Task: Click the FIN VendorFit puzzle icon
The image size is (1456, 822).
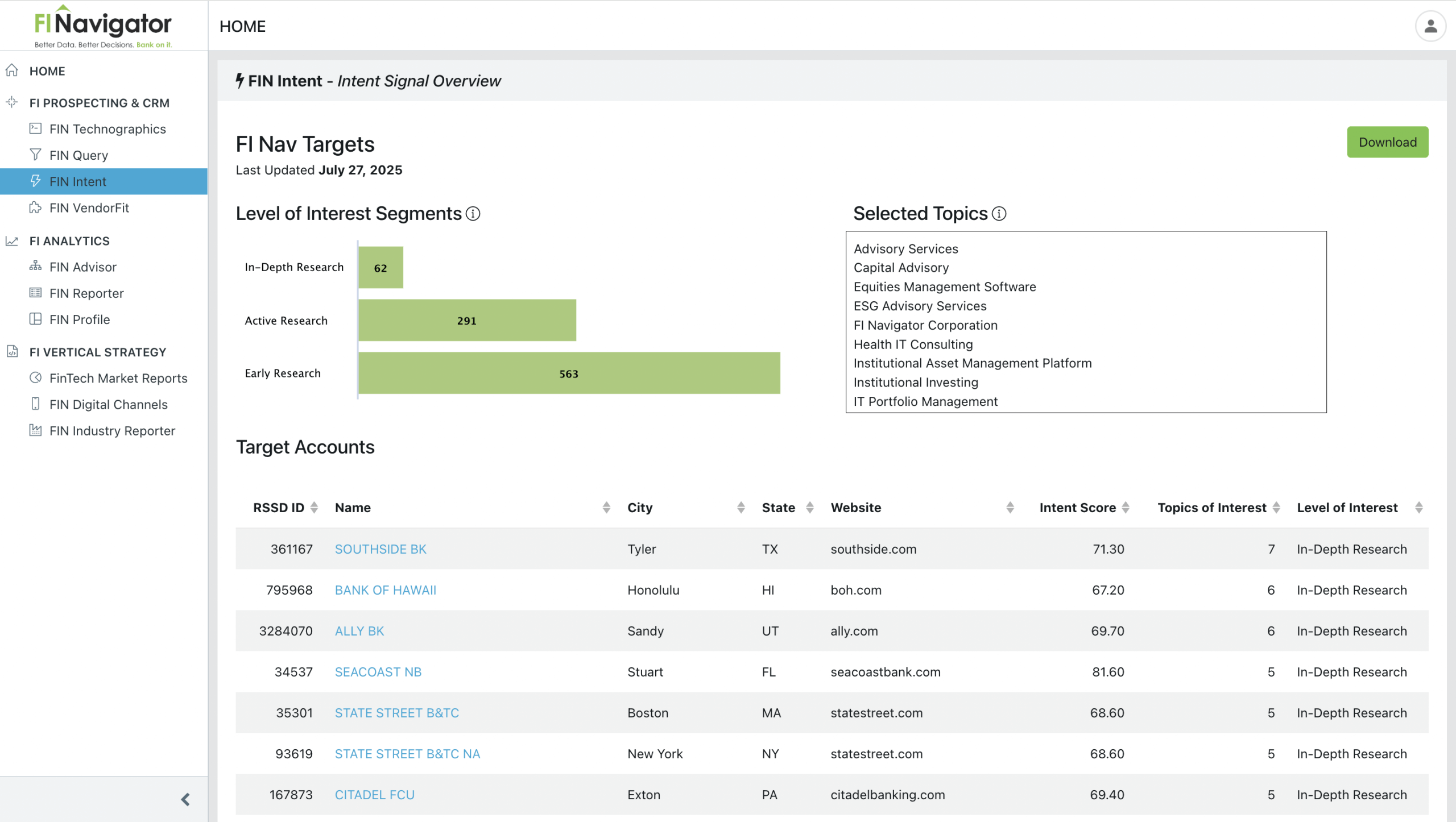Action: point(35,207)
